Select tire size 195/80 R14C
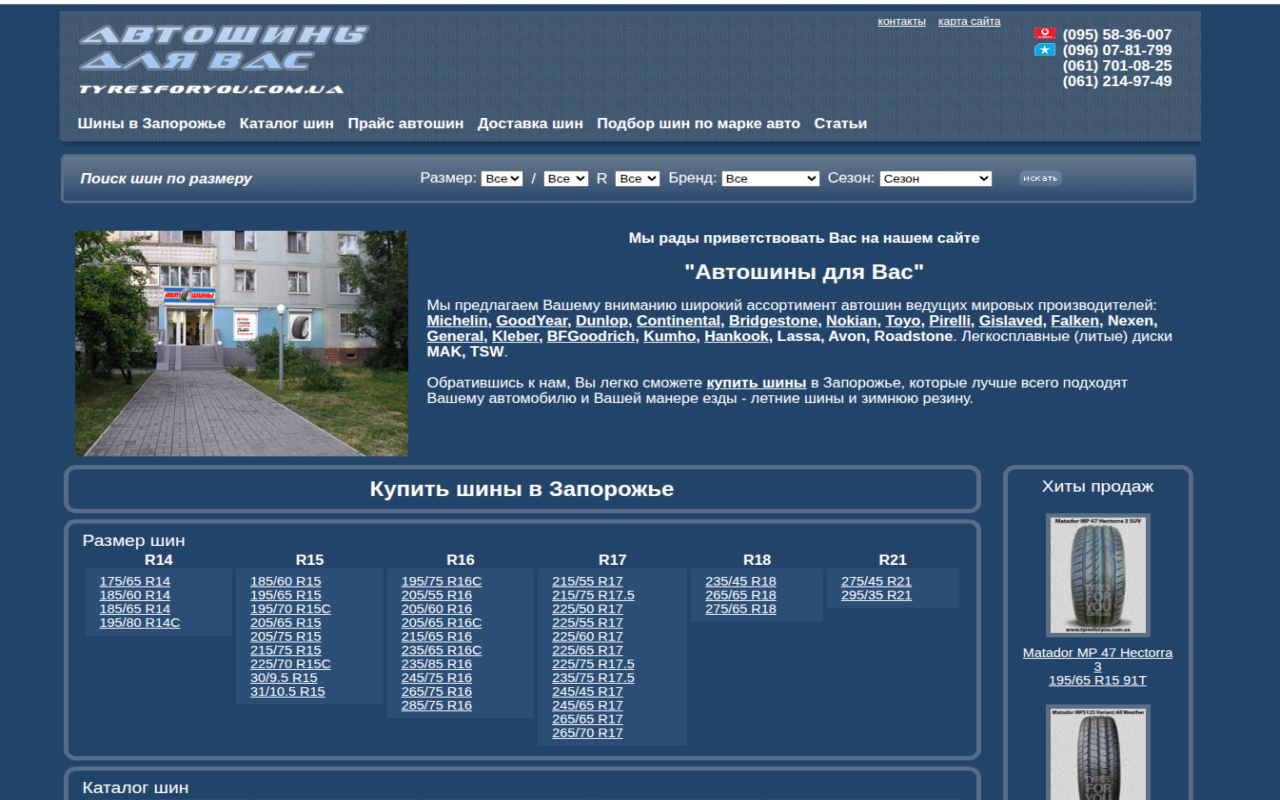The image size is (1280, 800). click(140, 623)
